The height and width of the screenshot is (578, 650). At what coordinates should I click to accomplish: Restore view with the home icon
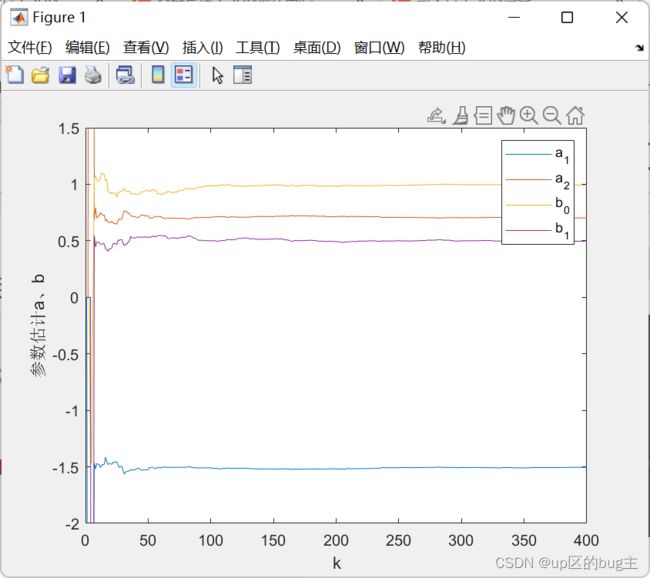click(575, 115)
